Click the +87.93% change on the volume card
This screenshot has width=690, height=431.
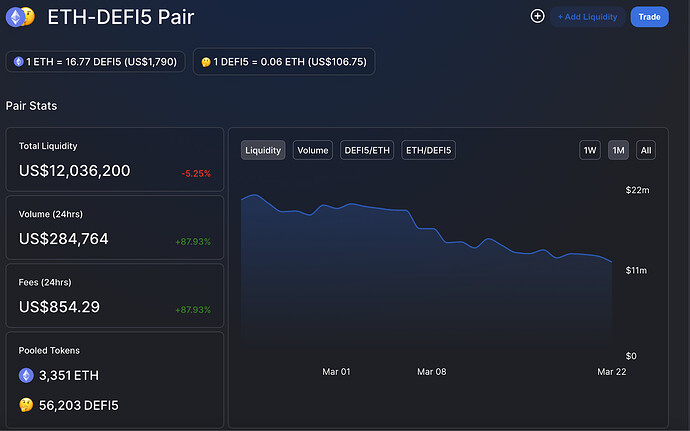193,242
